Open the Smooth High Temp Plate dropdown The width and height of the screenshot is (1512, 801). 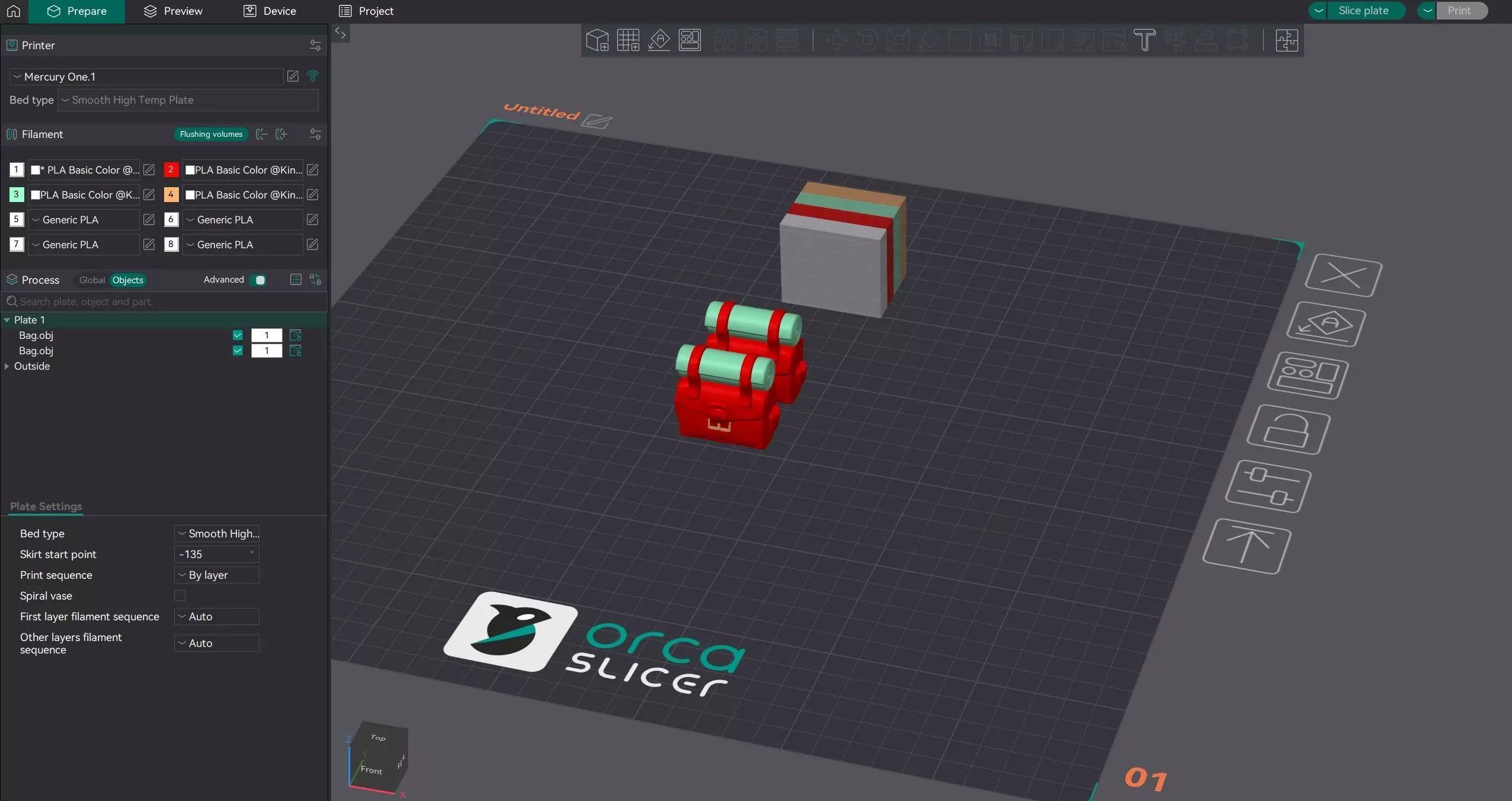188,100
